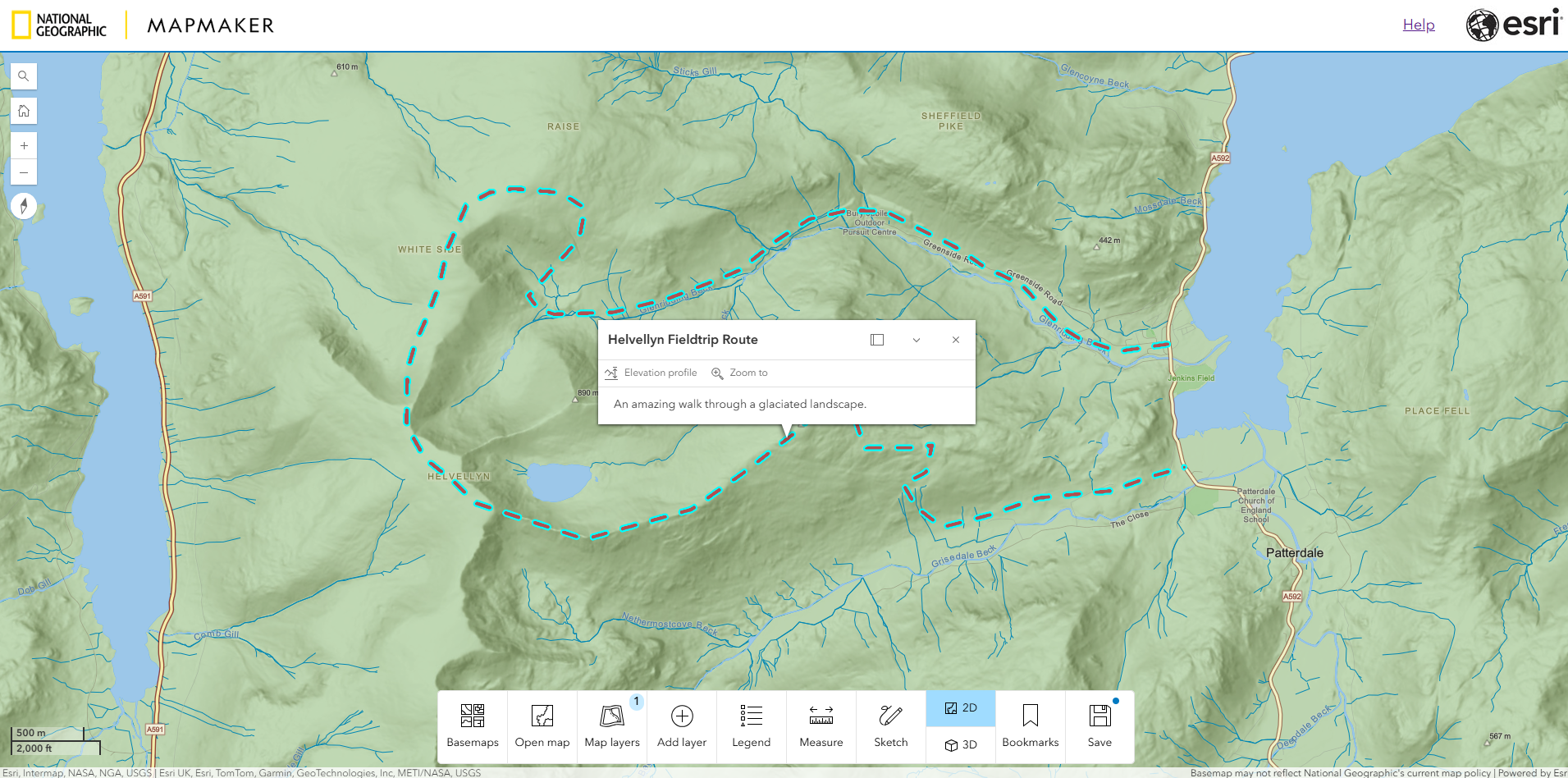The width and height of the screenshot is (1568, 778).
Task: Activate the map Search tool
Action: pos(24,76)
